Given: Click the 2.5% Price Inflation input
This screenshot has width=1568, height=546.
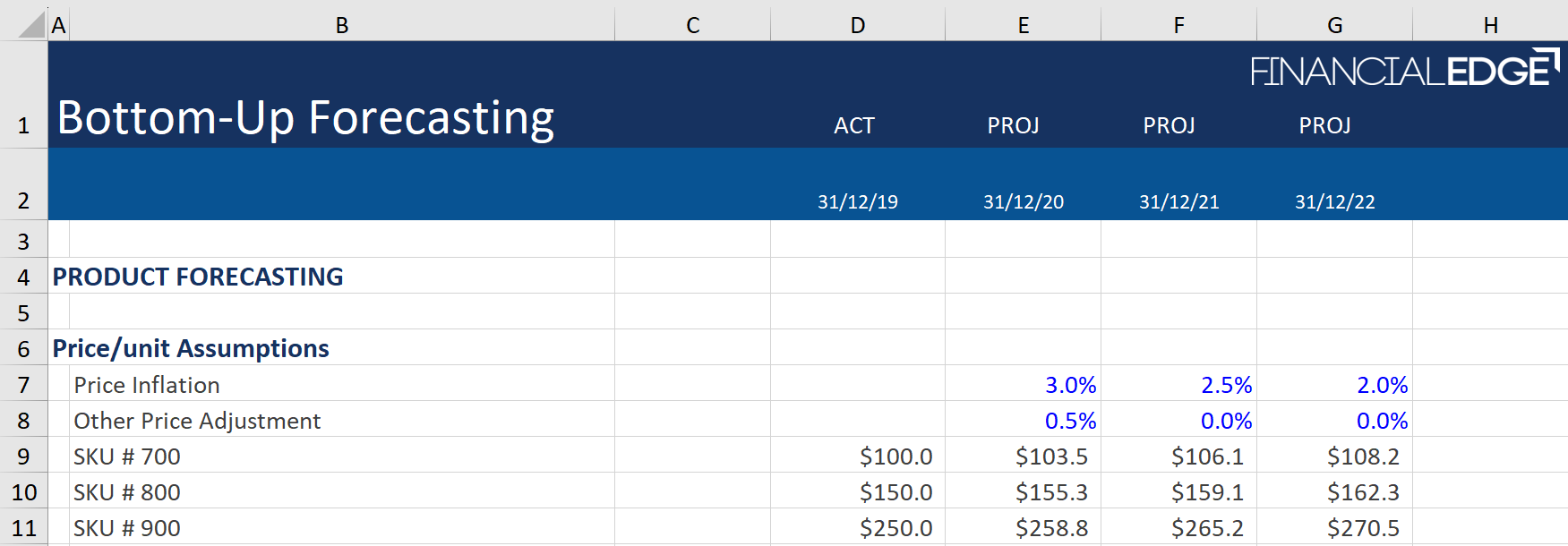Looking at the screenshot, I should [1225, 385].
